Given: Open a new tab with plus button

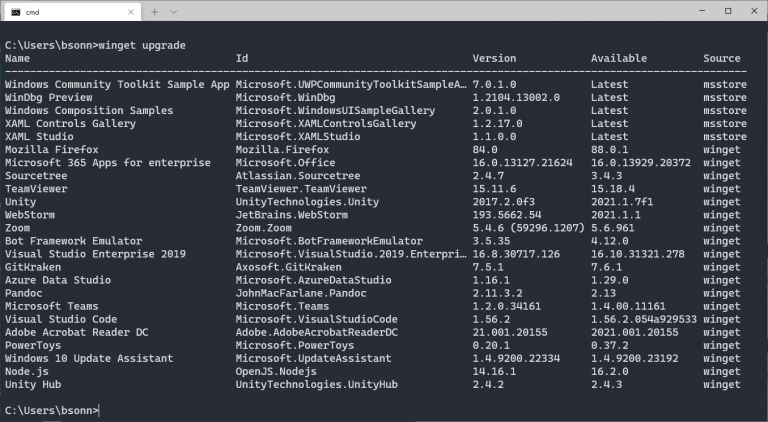Looking at the screenshot, I should tap(155, 12).
